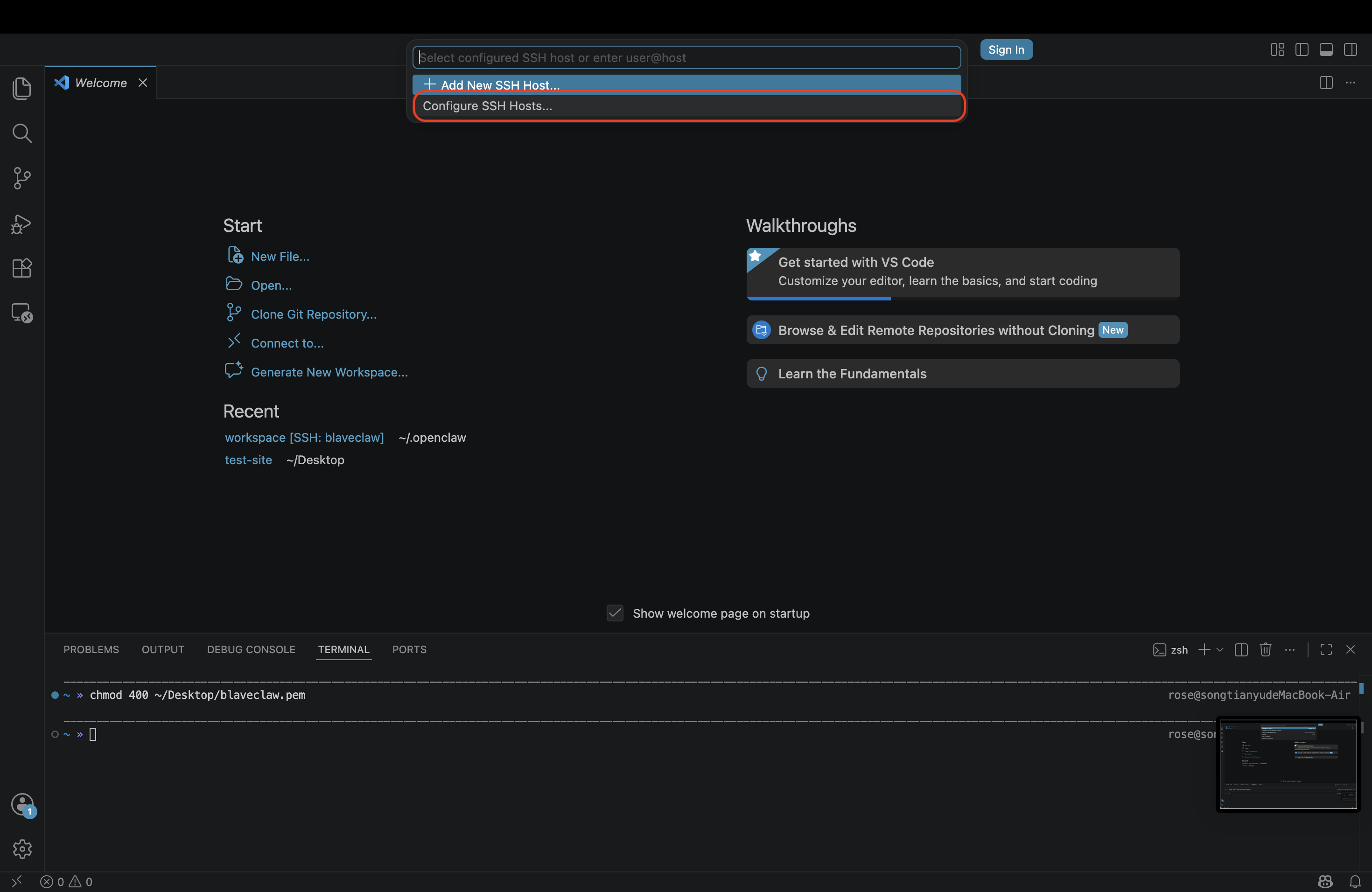Open Customize Layout icon in title bar
1372x892 pixels.
pyautogui.click(x=1277, y=49)
